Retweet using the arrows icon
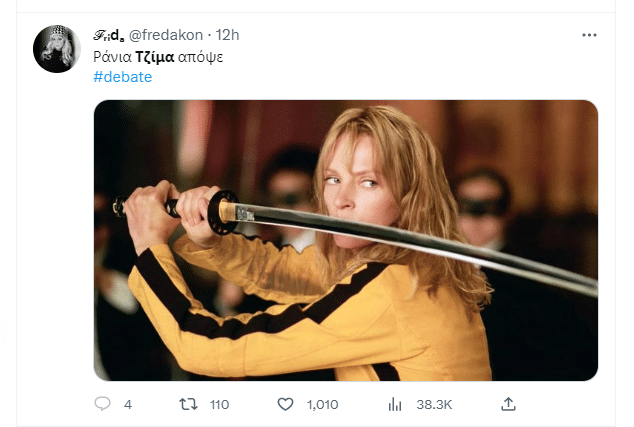 [188, 404]
